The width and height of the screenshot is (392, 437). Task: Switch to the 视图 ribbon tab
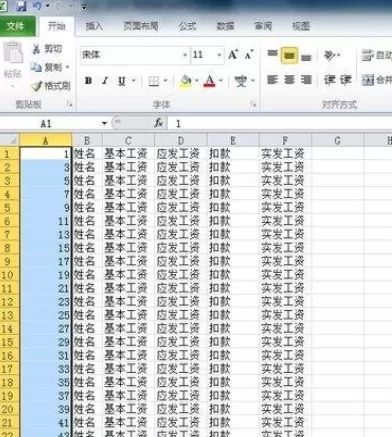point(301,26)
